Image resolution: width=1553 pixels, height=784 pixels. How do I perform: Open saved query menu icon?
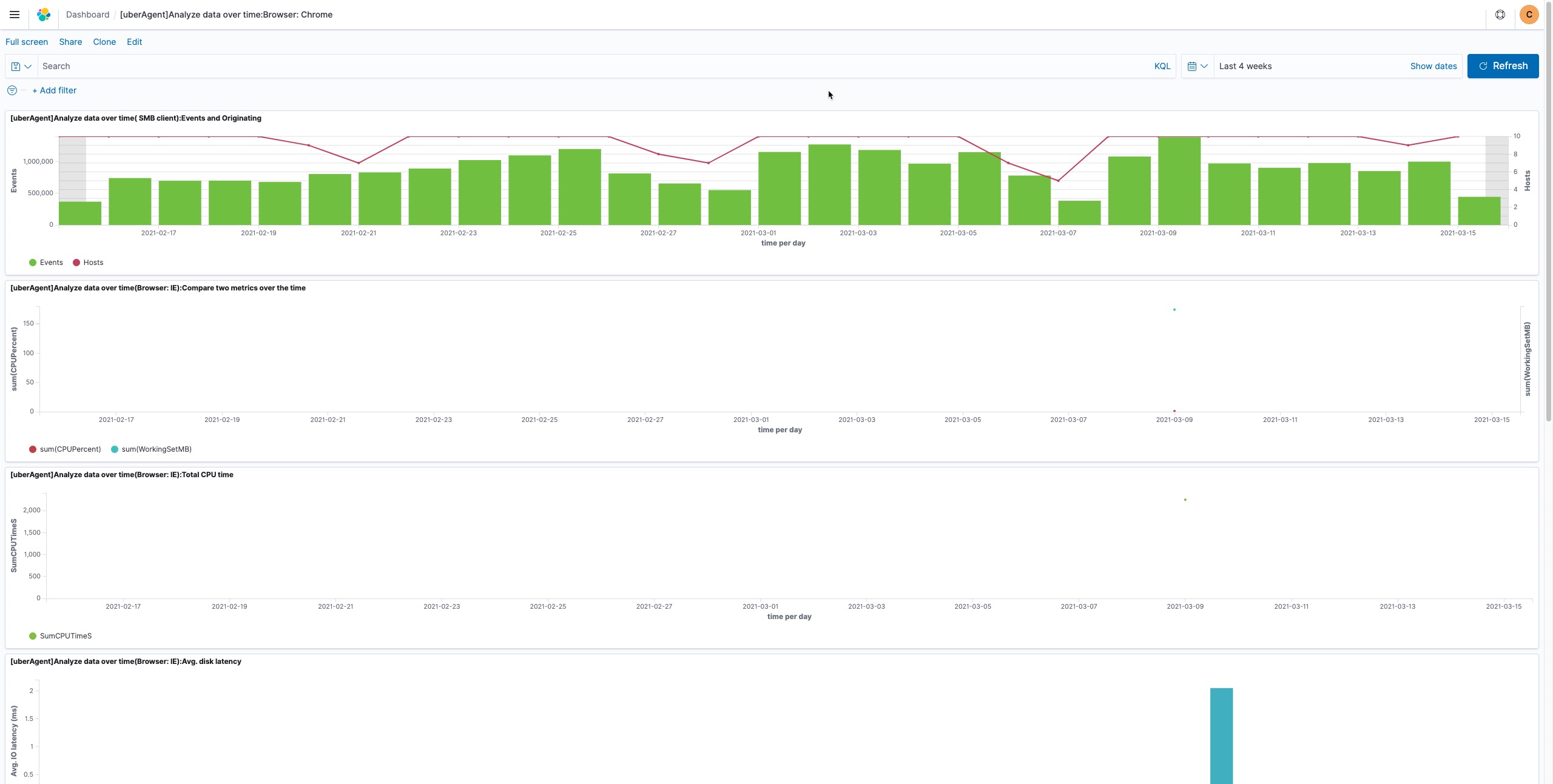click(x=21, y=66)
